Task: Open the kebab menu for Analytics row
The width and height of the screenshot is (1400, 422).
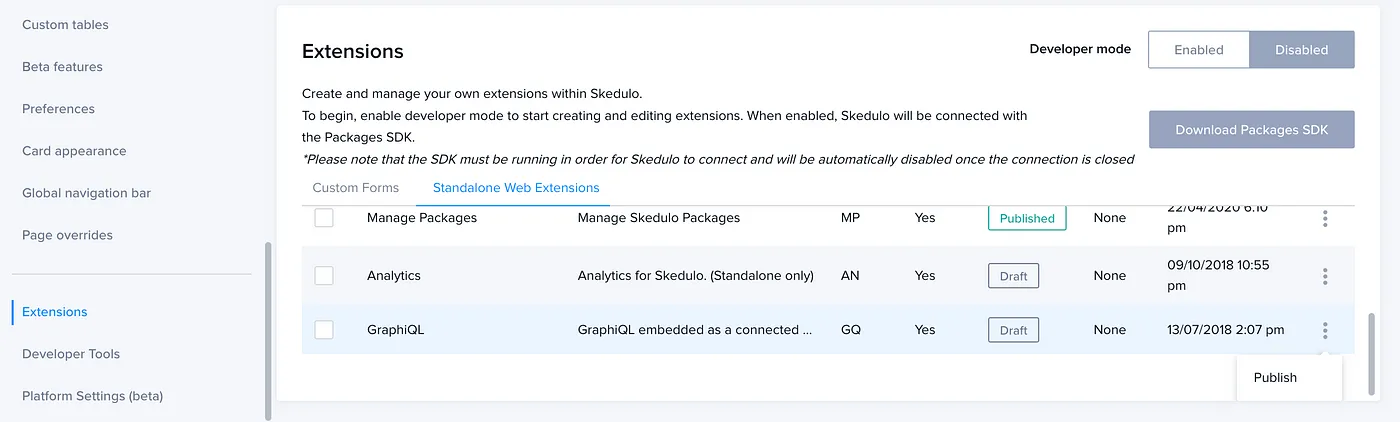Action: click(1325, 276)
